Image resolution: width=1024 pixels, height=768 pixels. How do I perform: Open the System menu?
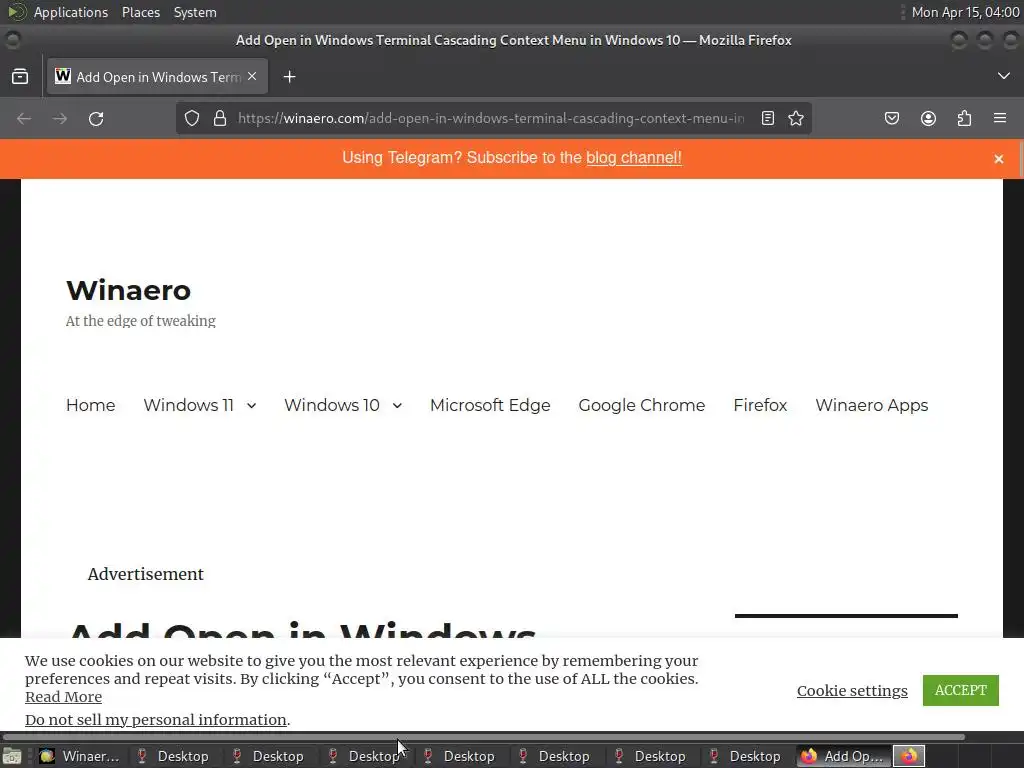click(x=195, y=12)
